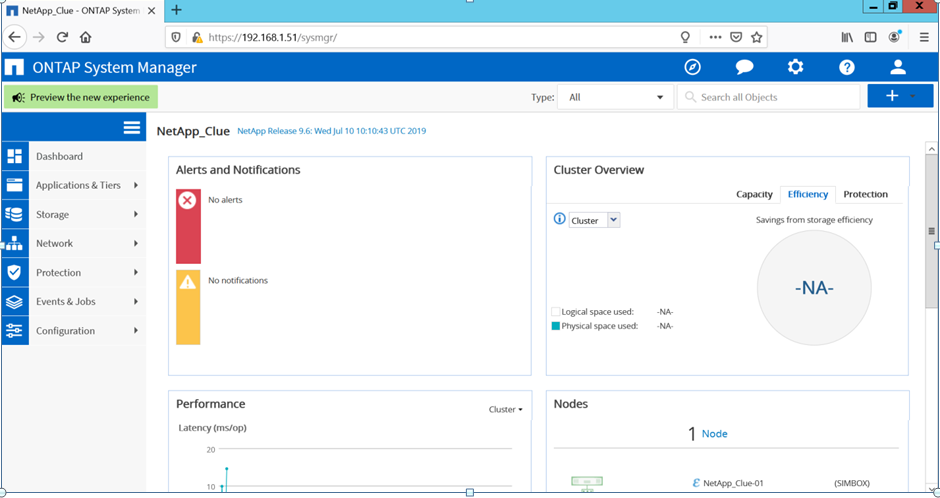Click the Events & Jobs layers icon
The width and height of the screenshot is (940, 498).
(14, 301)
